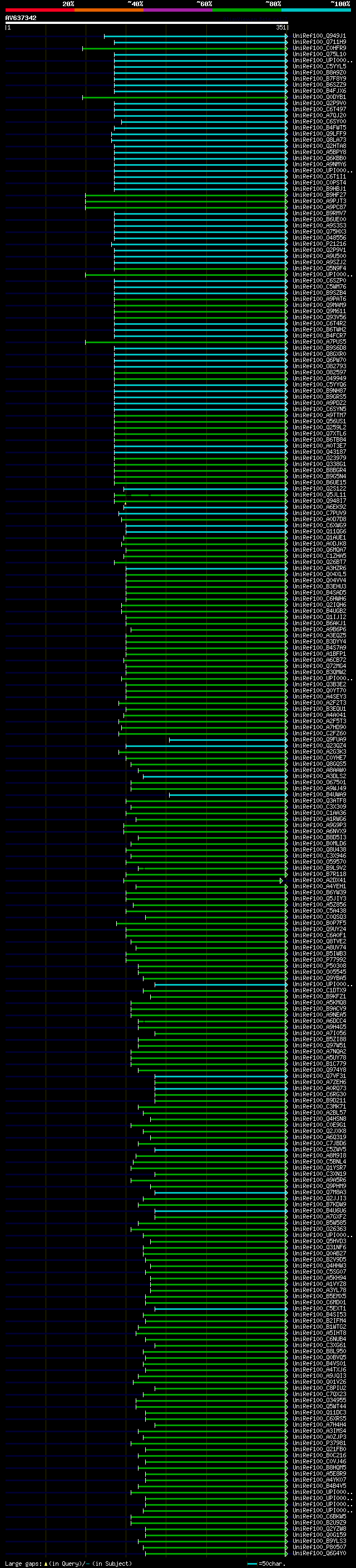
Task: Click the green alignment bar for UniRef100_Q0DYB1
Action: 184,97
